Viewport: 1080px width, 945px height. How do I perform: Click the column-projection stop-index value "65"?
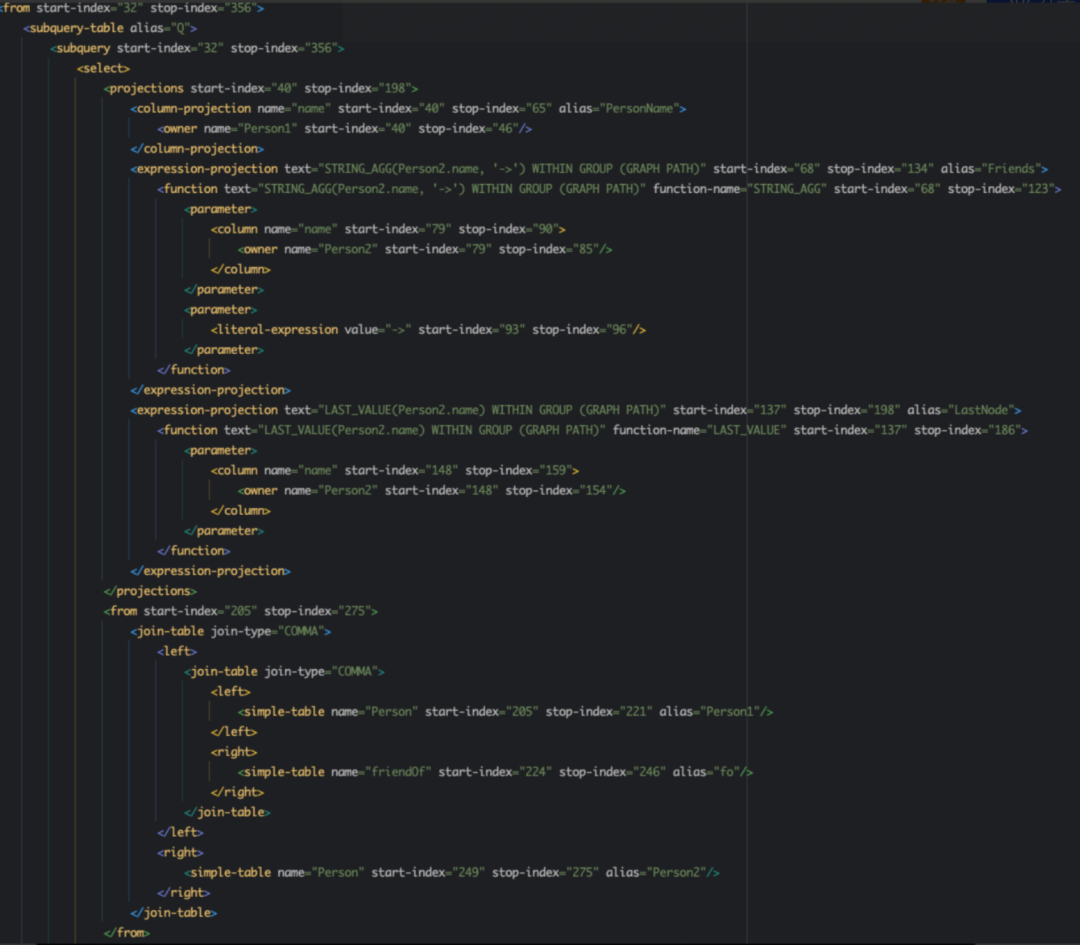point(539,108)
